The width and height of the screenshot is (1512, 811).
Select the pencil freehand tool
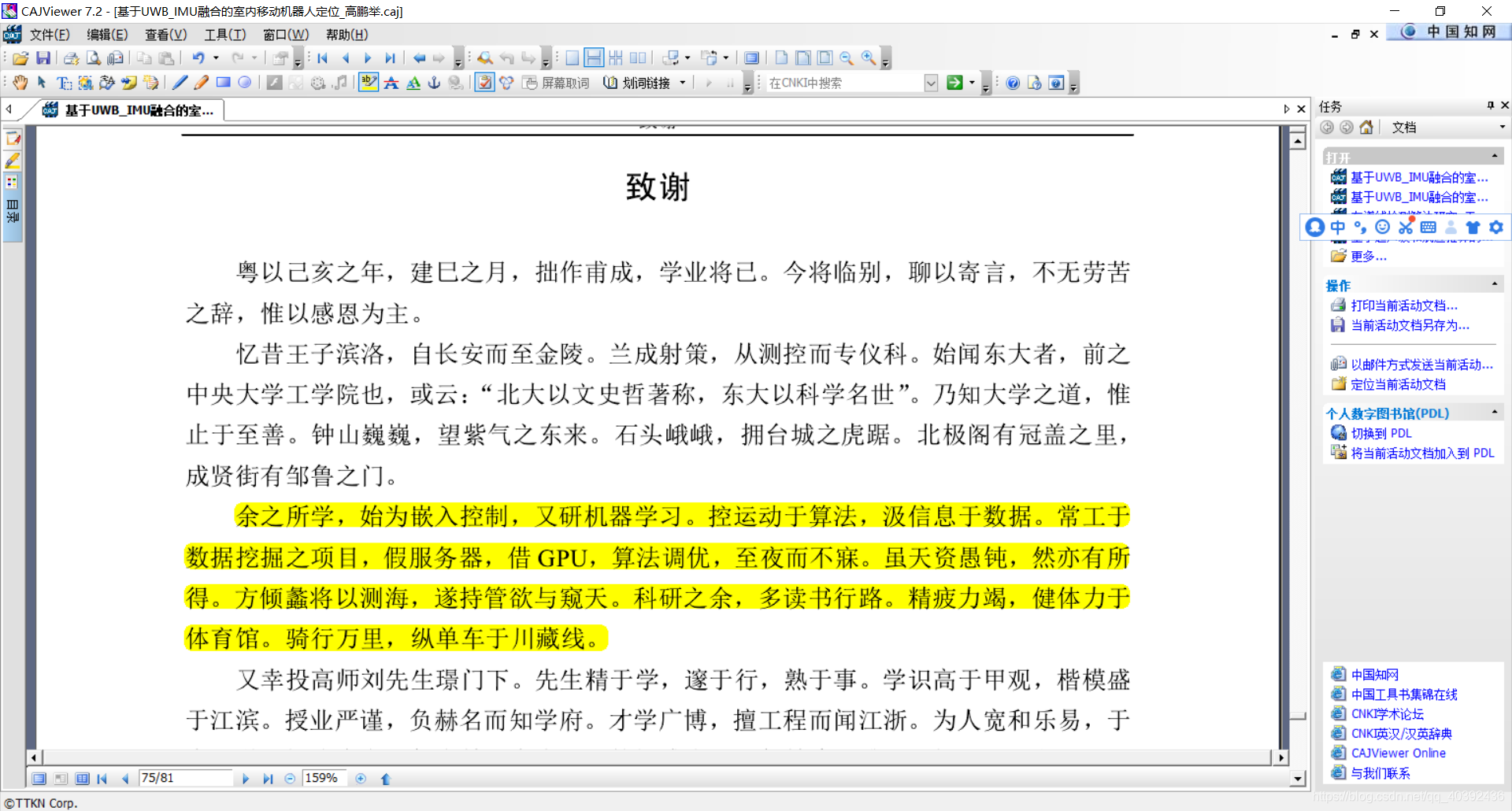[202, 83]
